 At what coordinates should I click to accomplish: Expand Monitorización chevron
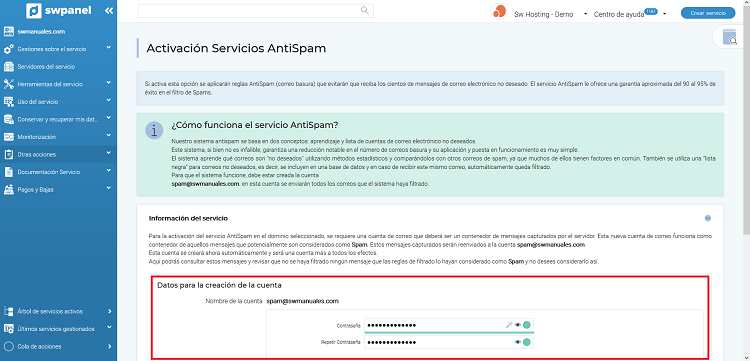click(109, 135)
